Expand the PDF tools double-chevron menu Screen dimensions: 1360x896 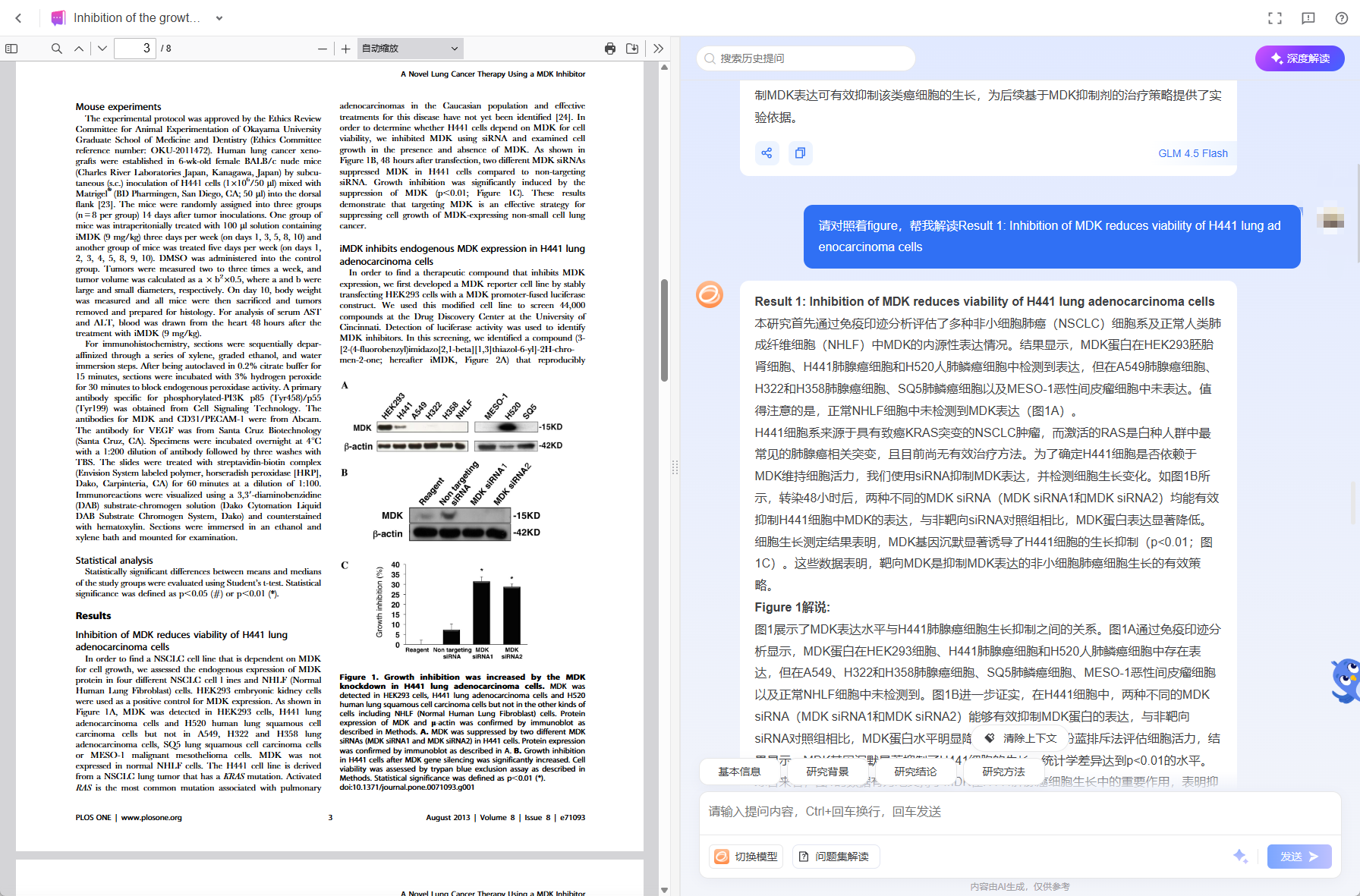(658, 49)
